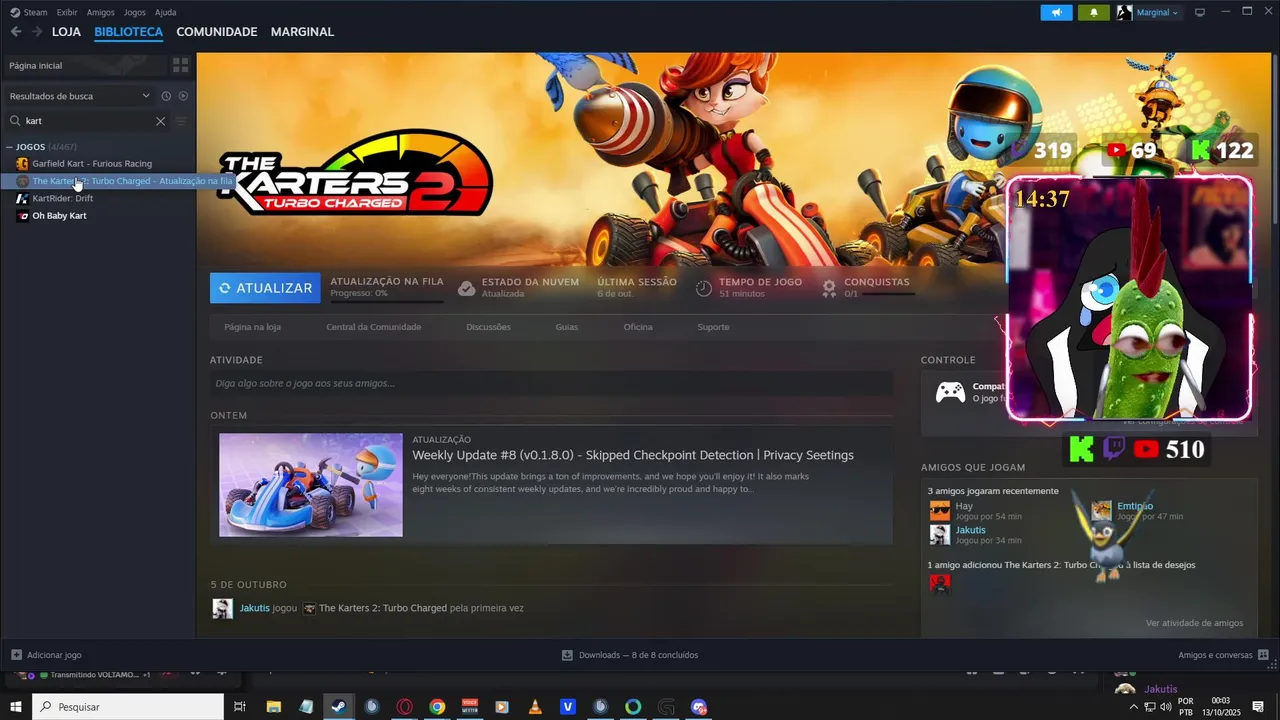Click the controller icon under CONTROLE
This screenshot has height=720, width=1280.
click(950, 392)
